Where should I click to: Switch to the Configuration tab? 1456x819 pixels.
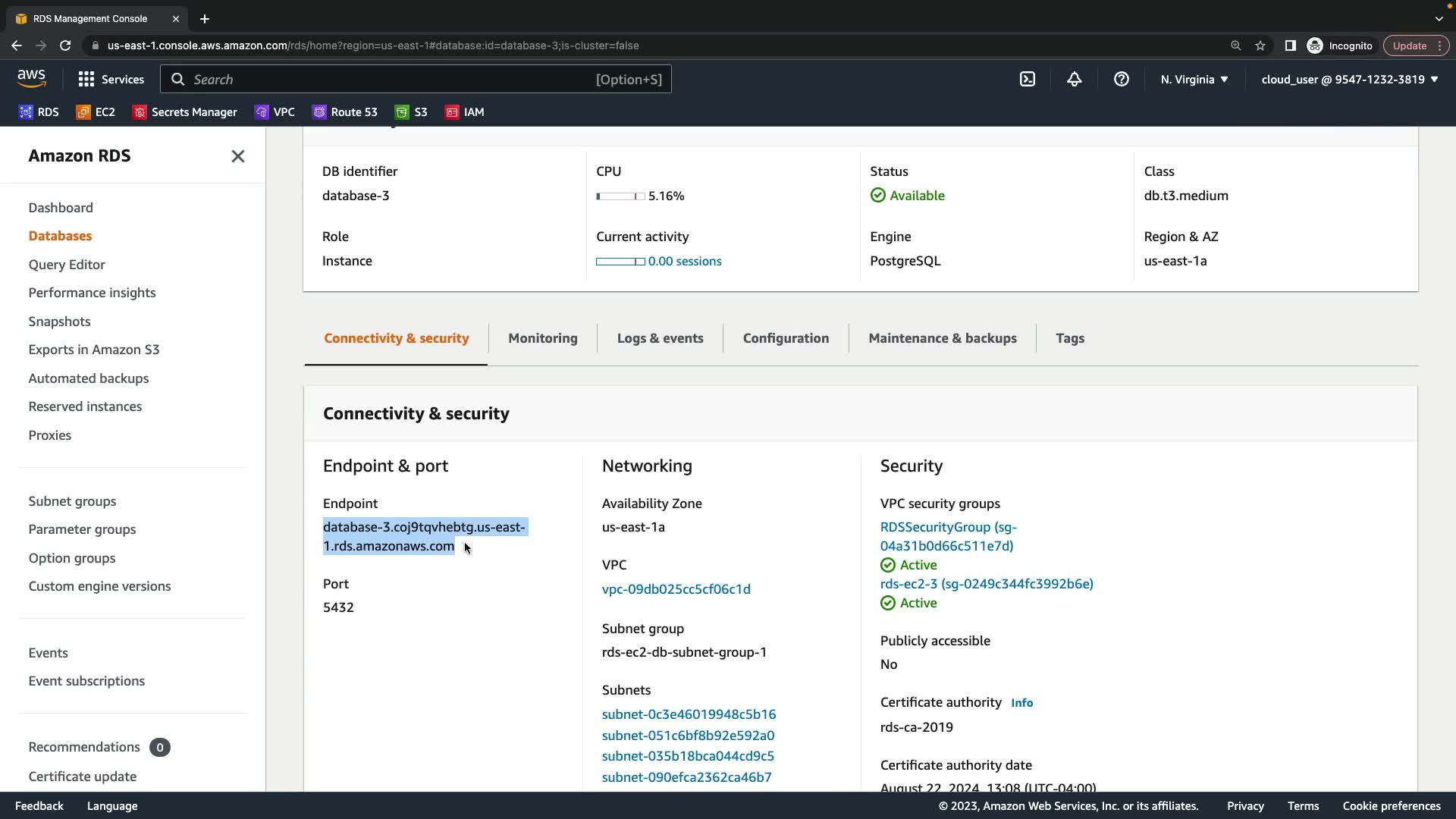(x=786, y=338)
